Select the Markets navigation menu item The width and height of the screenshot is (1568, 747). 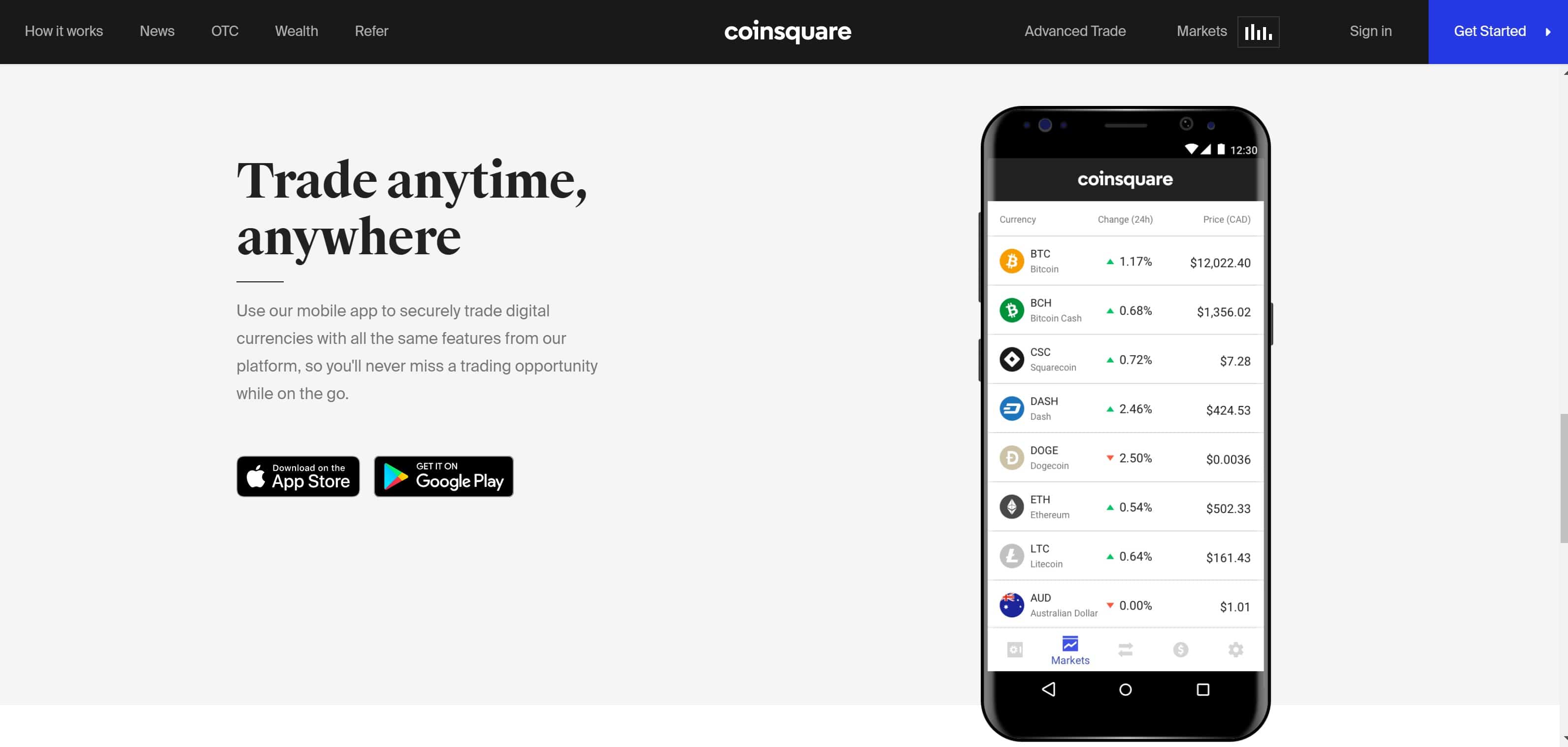coord(1202,31)
